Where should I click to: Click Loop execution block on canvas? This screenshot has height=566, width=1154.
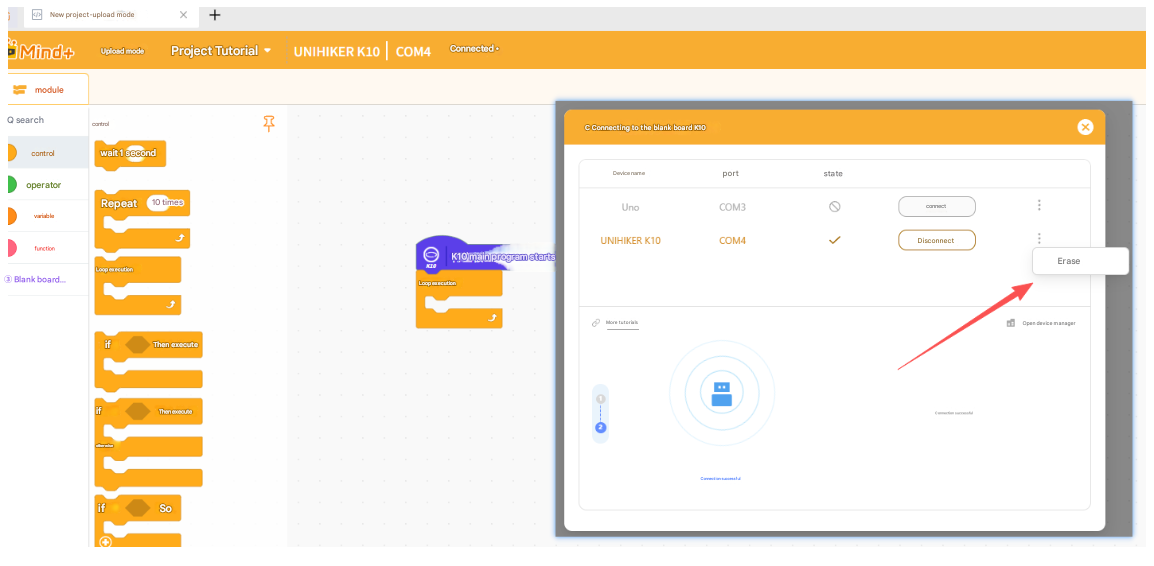pos(459,300)
